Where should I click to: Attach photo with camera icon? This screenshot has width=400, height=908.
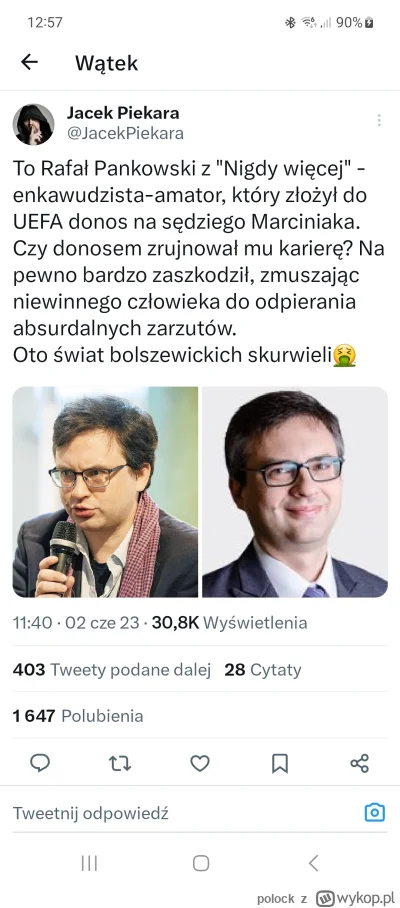pos(375,812)
